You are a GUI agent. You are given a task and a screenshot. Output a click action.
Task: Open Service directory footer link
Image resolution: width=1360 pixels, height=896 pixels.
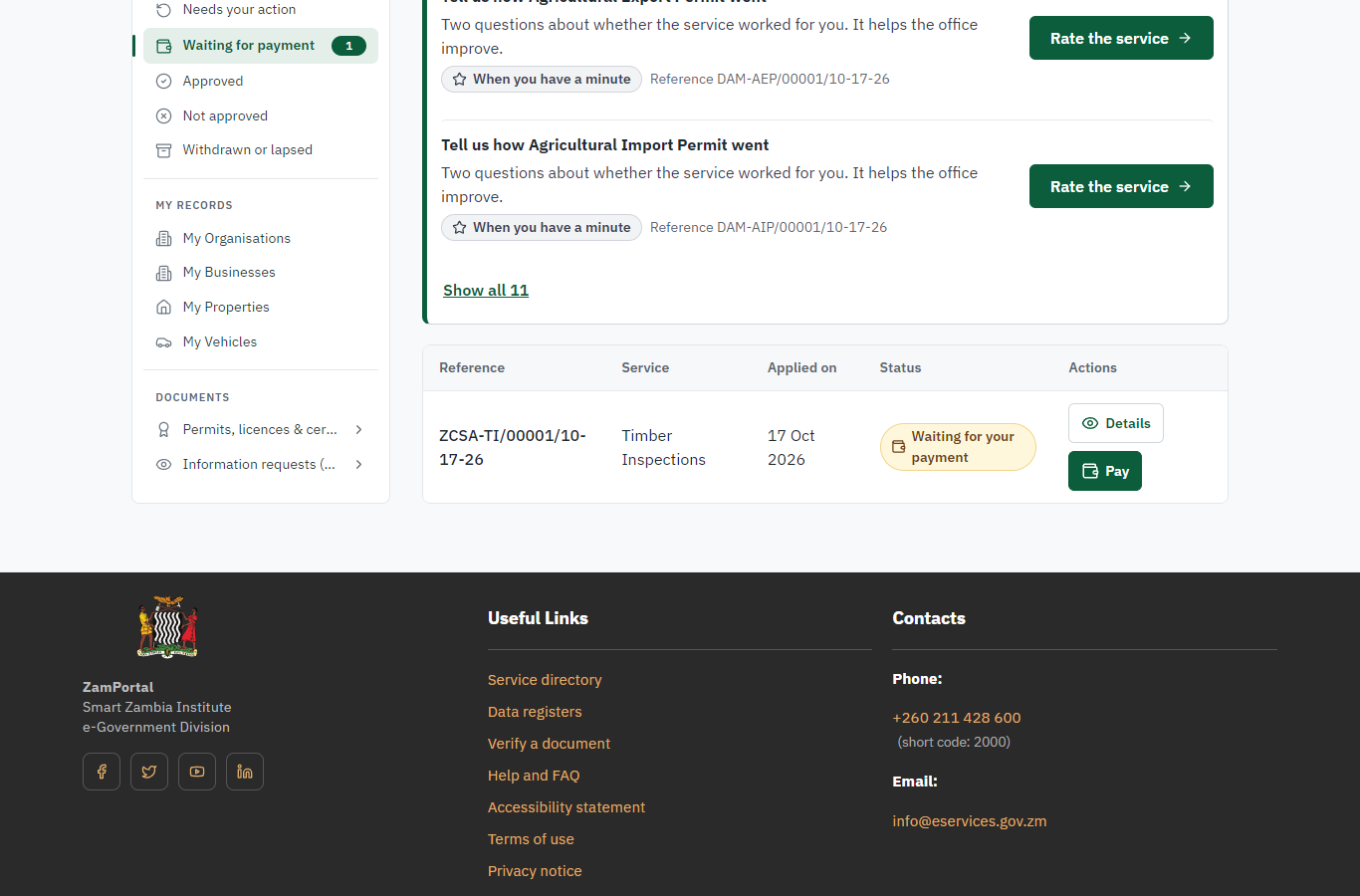click(545, 680)
